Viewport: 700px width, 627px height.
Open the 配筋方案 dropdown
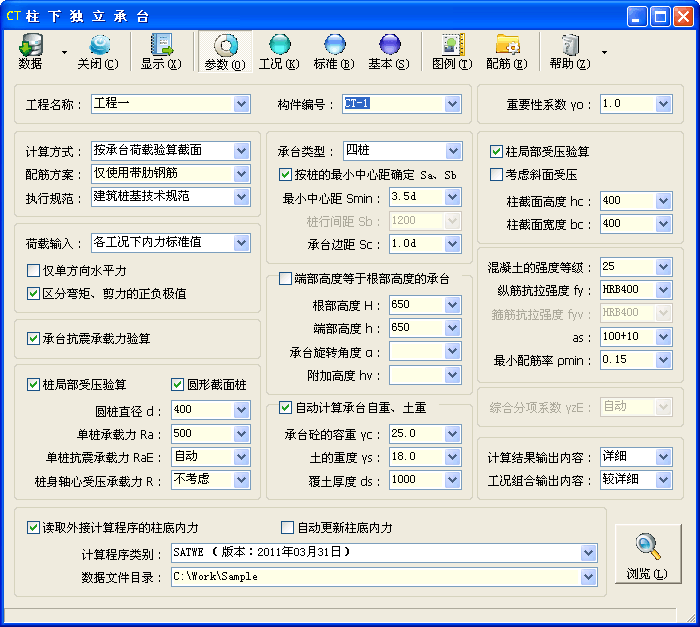coord(242,174)
